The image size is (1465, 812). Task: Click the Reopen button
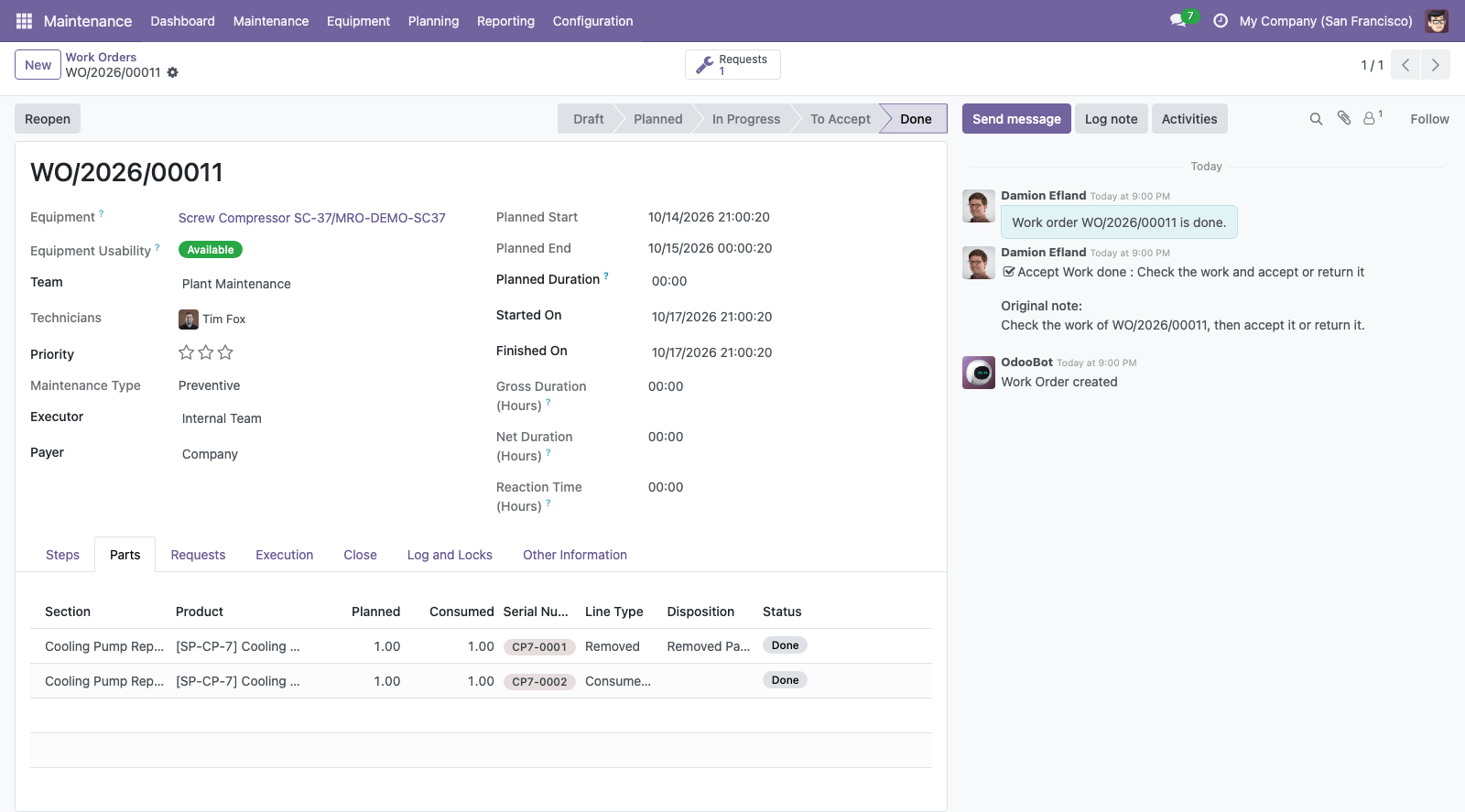pos(48,119)
